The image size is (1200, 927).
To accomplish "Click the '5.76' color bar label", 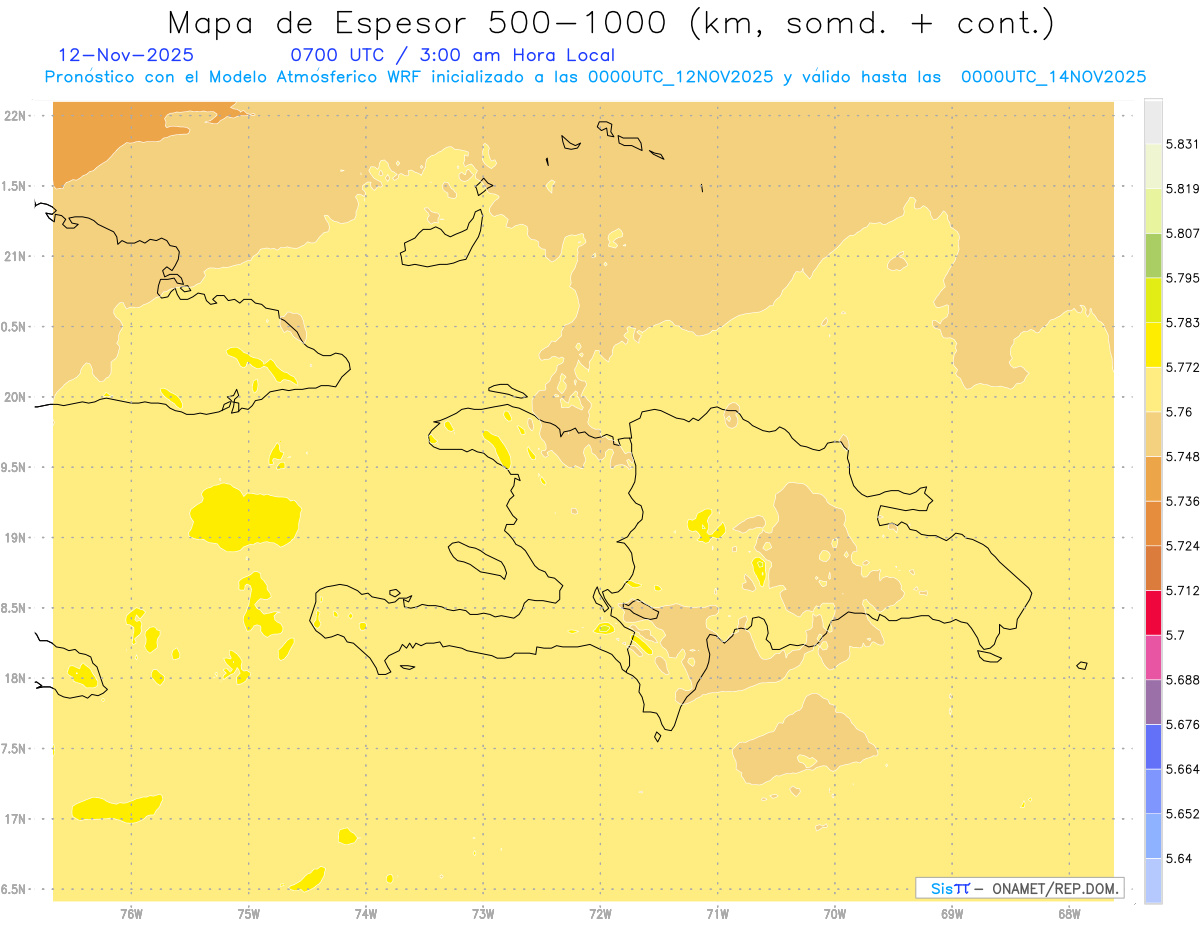I will tap(1179, 412).
